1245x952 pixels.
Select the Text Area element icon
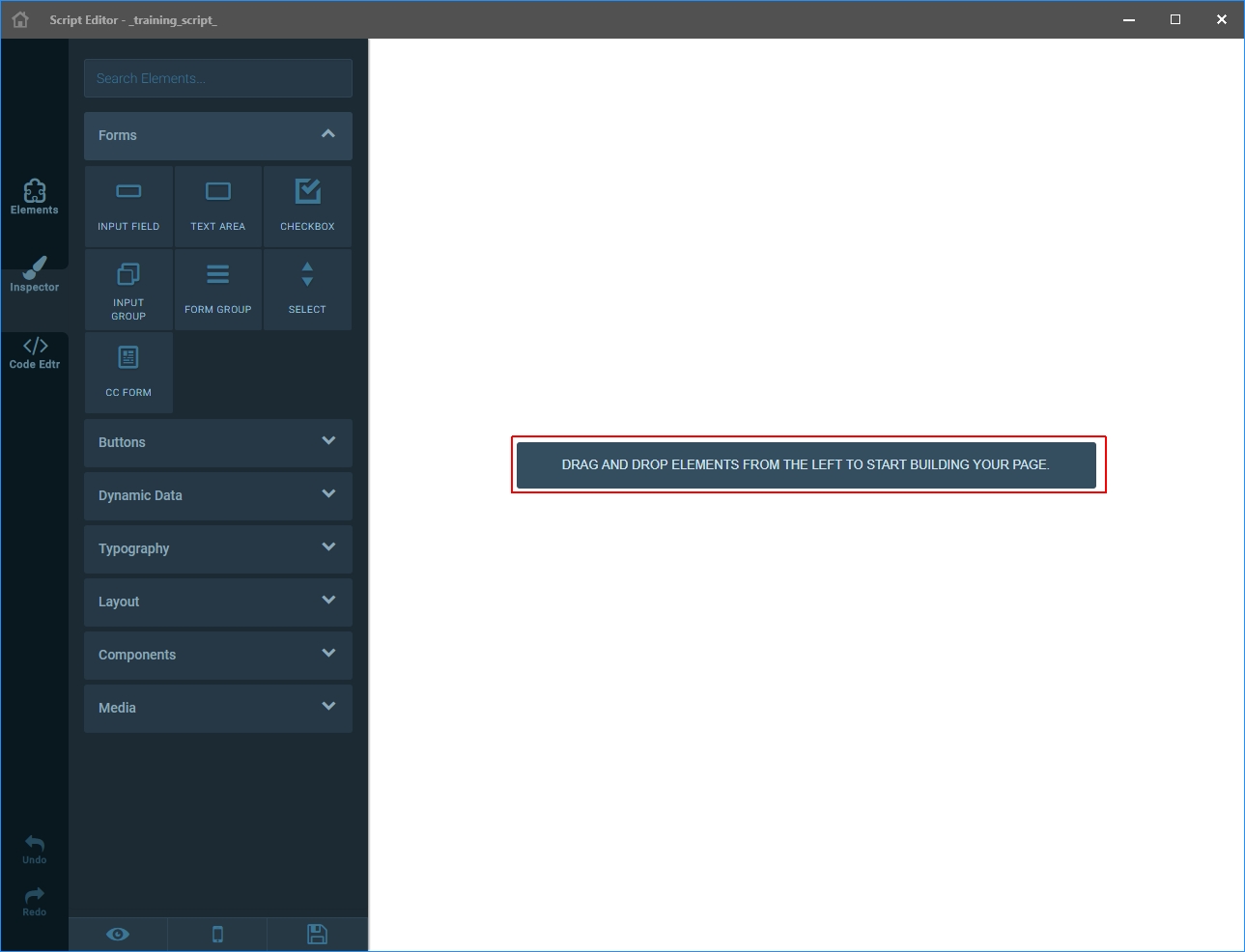point(218,192)
